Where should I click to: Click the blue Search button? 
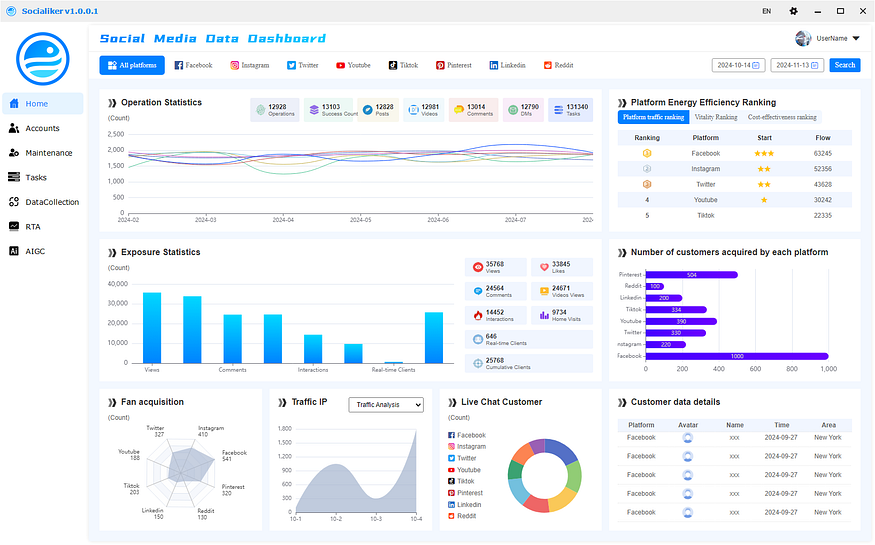point(844,65)
